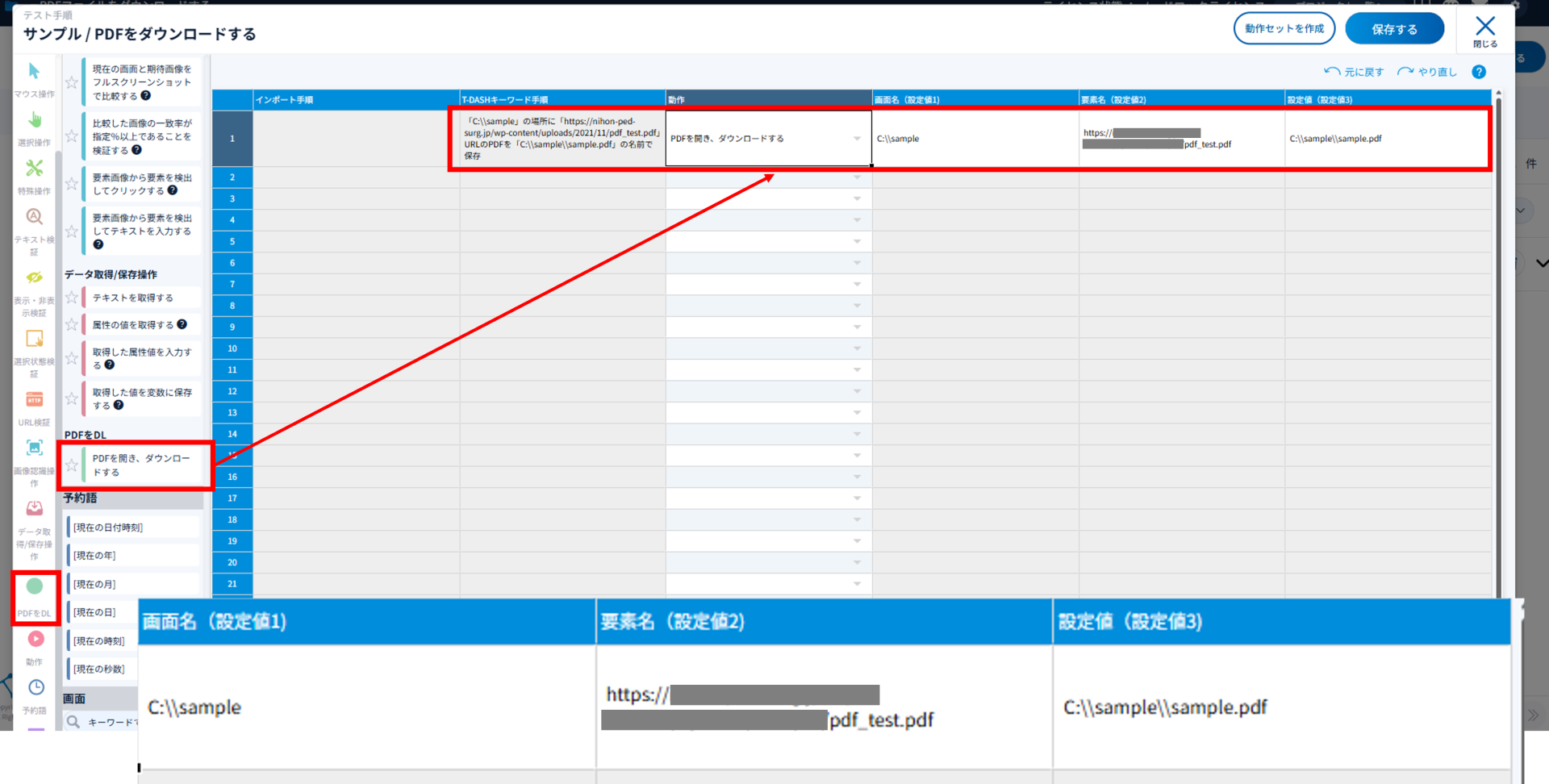Favorite star for テキストを取得する
Viewport: 1549px width, 784px height.
(72, 298)
